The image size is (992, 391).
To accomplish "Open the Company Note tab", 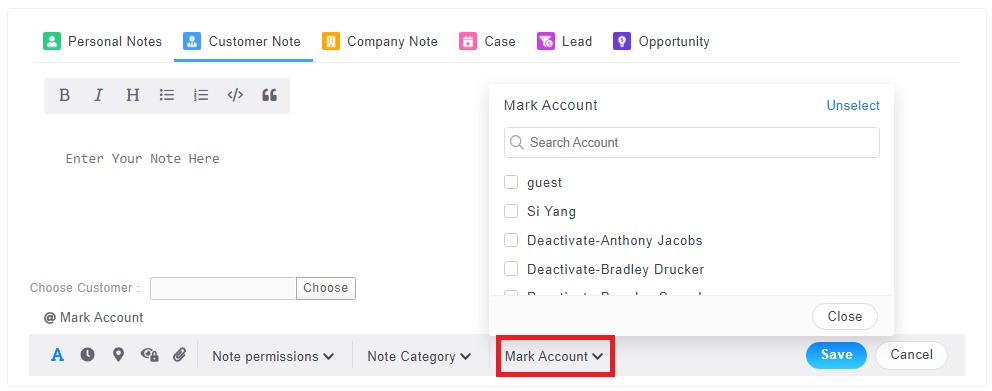I will click(x=380, y=42).
